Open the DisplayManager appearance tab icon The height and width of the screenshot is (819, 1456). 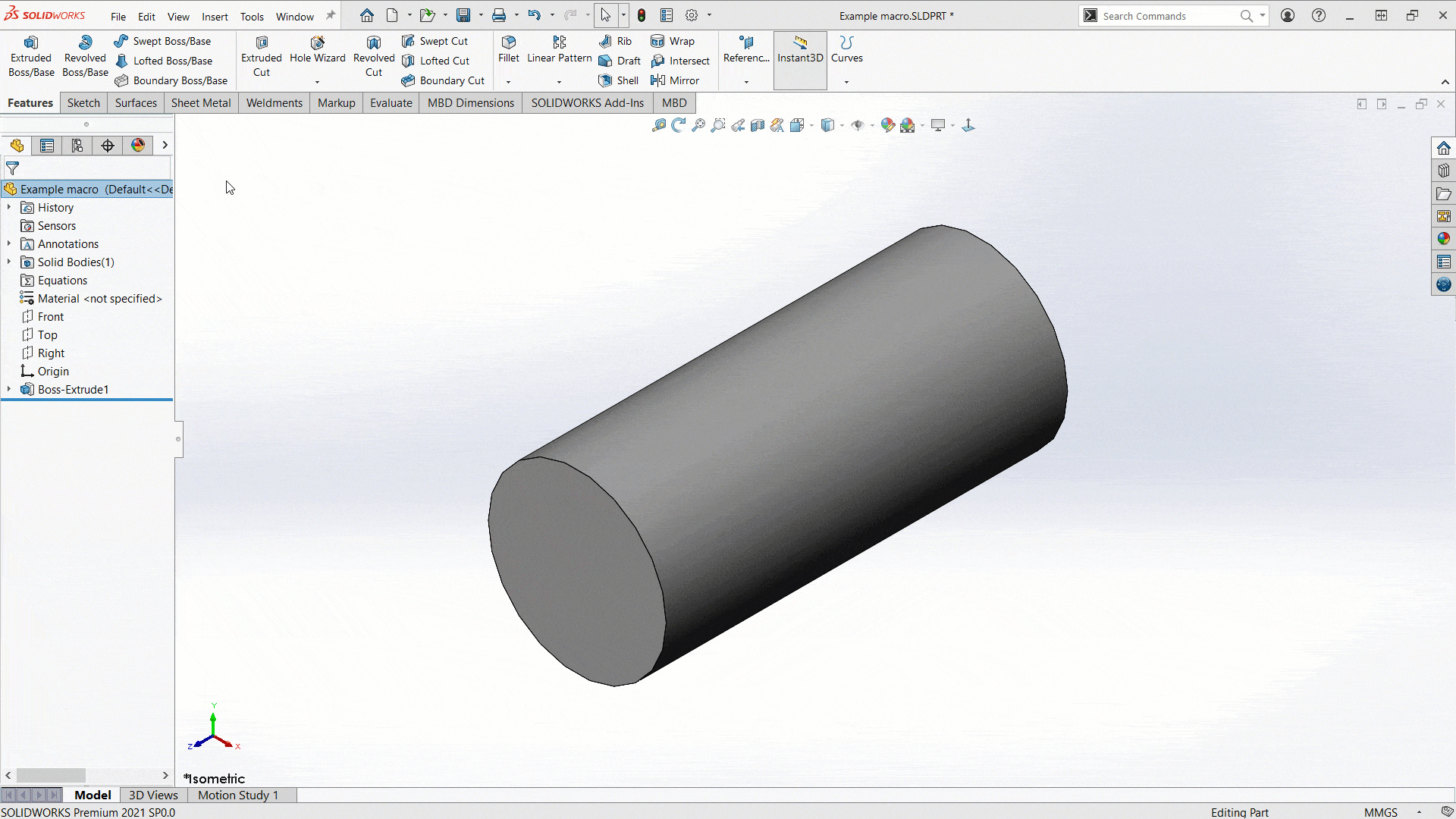point(138,146)
